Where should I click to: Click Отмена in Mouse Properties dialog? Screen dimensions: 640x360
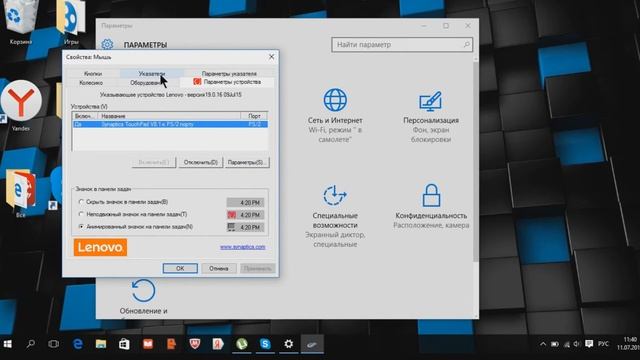[219, 268]
